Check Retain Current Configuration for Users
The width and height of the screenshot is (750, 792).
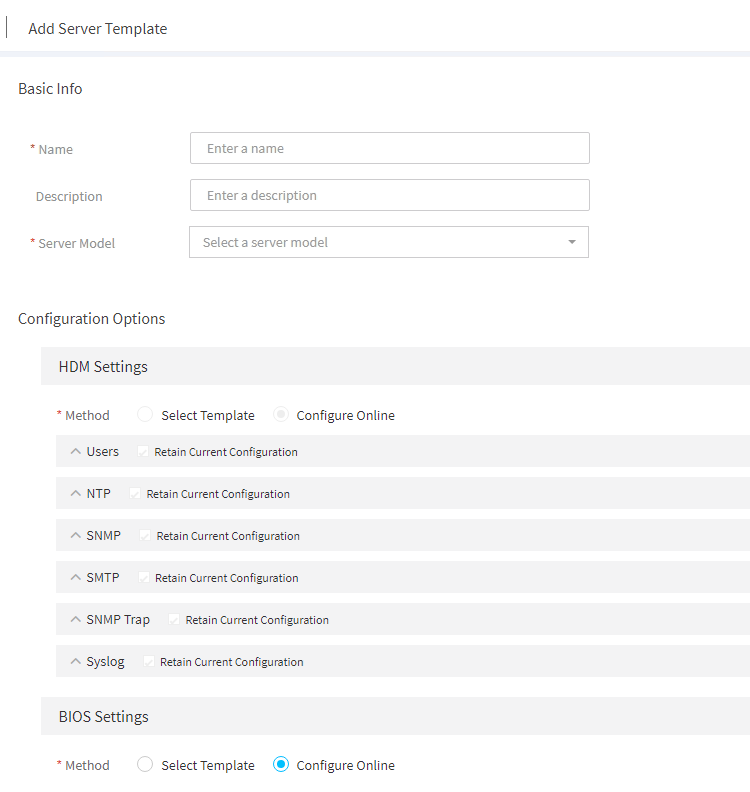tap(143, 452)
